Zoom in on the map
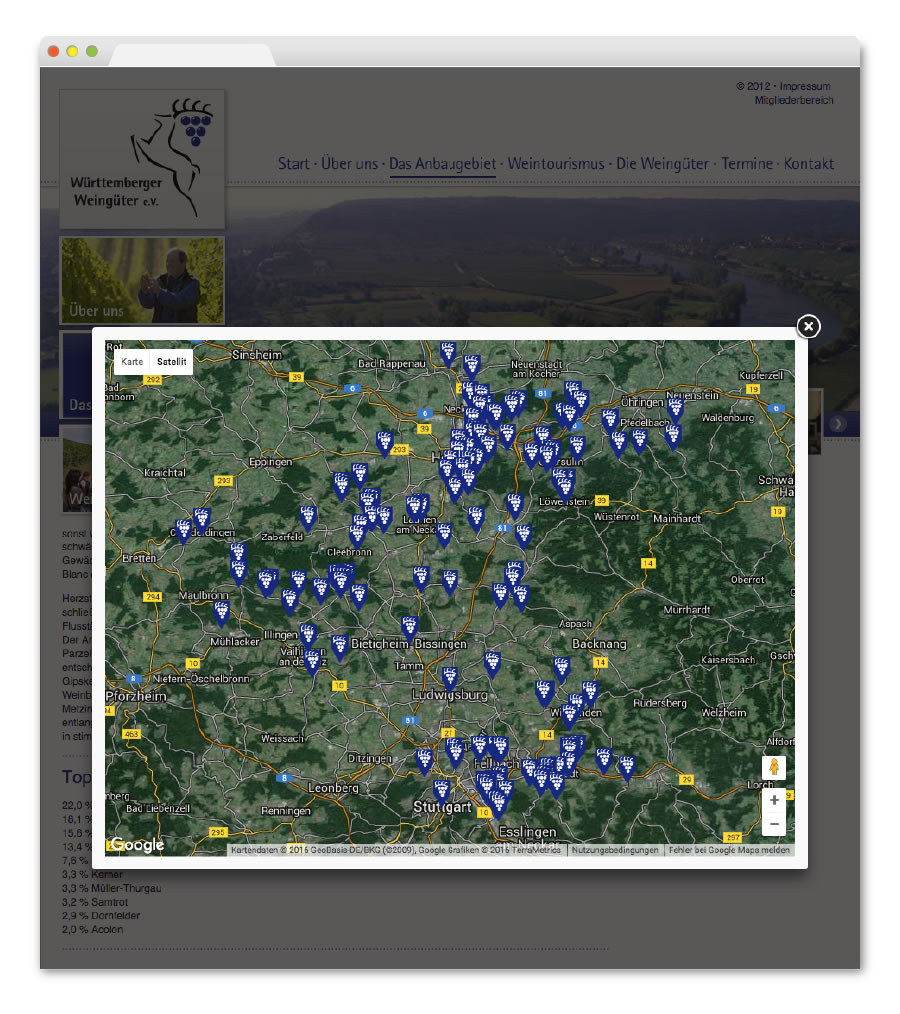The image size is (900, 1014). click(x=774, y=800)
